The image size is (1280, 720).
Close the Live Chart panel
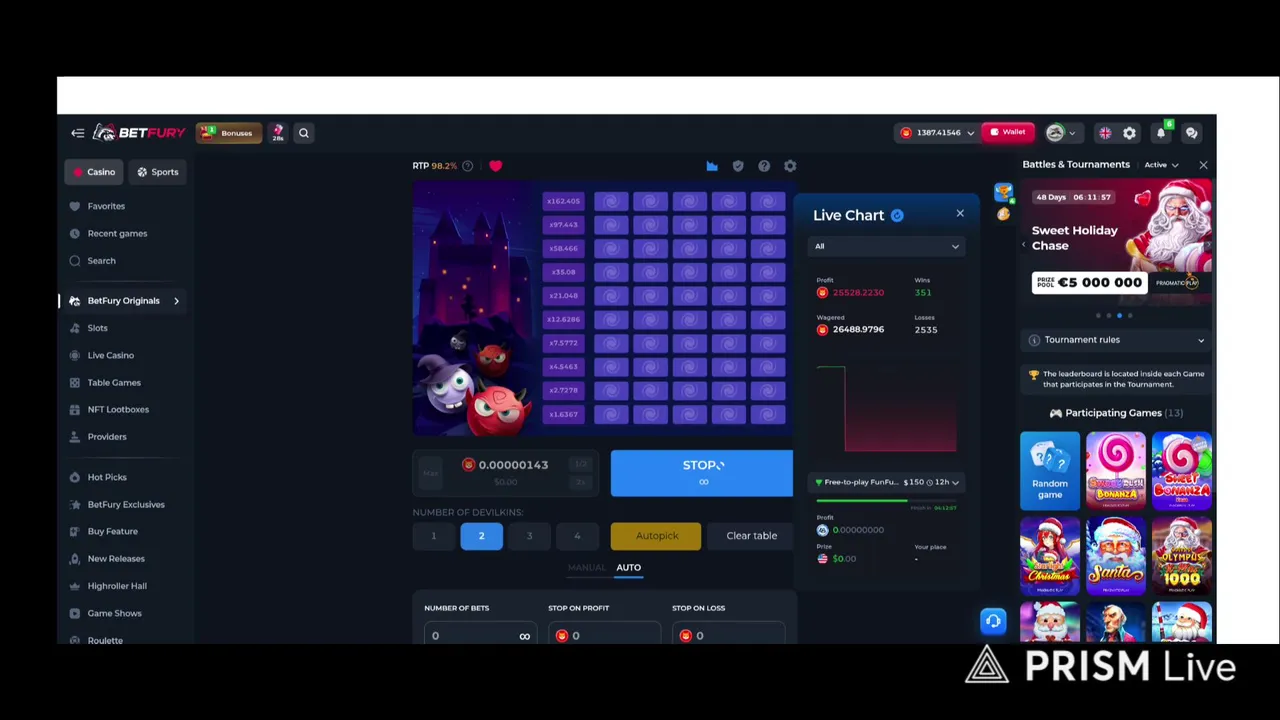click(960, 213)
